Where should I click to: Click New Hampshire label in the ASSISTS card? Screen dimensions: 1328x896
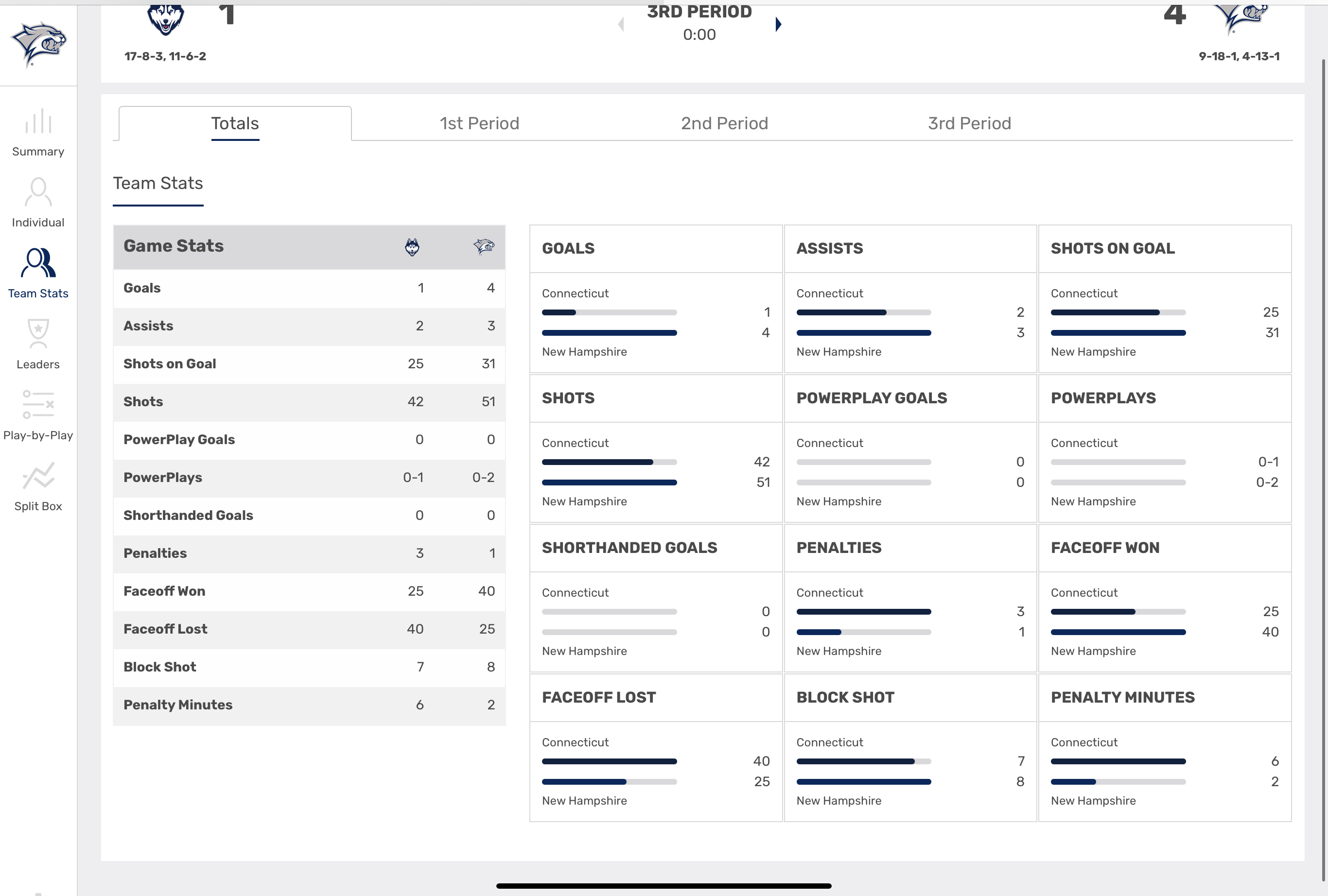(x=839, y=352)
